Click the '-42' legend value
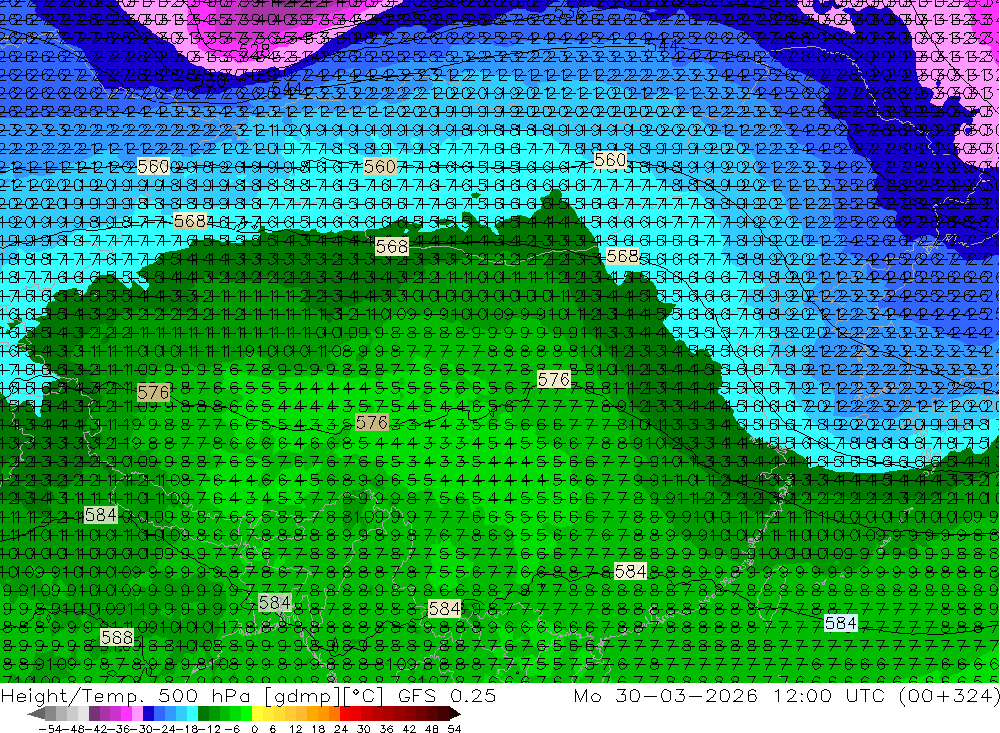 click(x=96, y=729)
